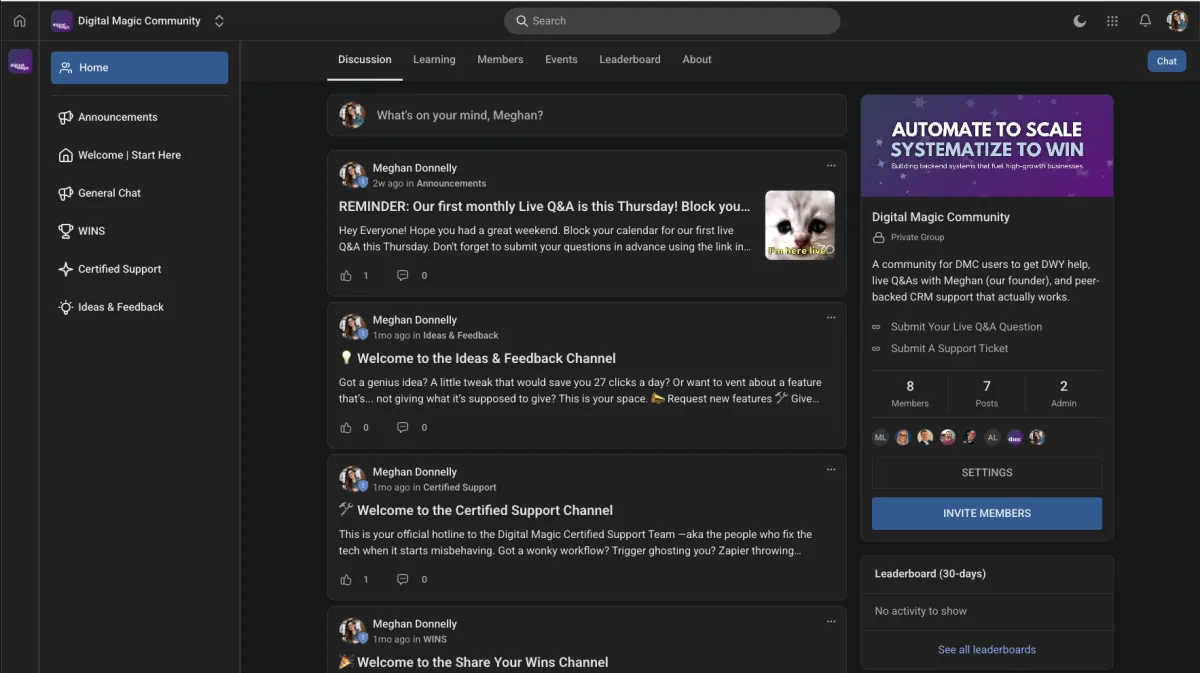
Task: Click the "7 Posts" stat
Action: tap(987, 393)
